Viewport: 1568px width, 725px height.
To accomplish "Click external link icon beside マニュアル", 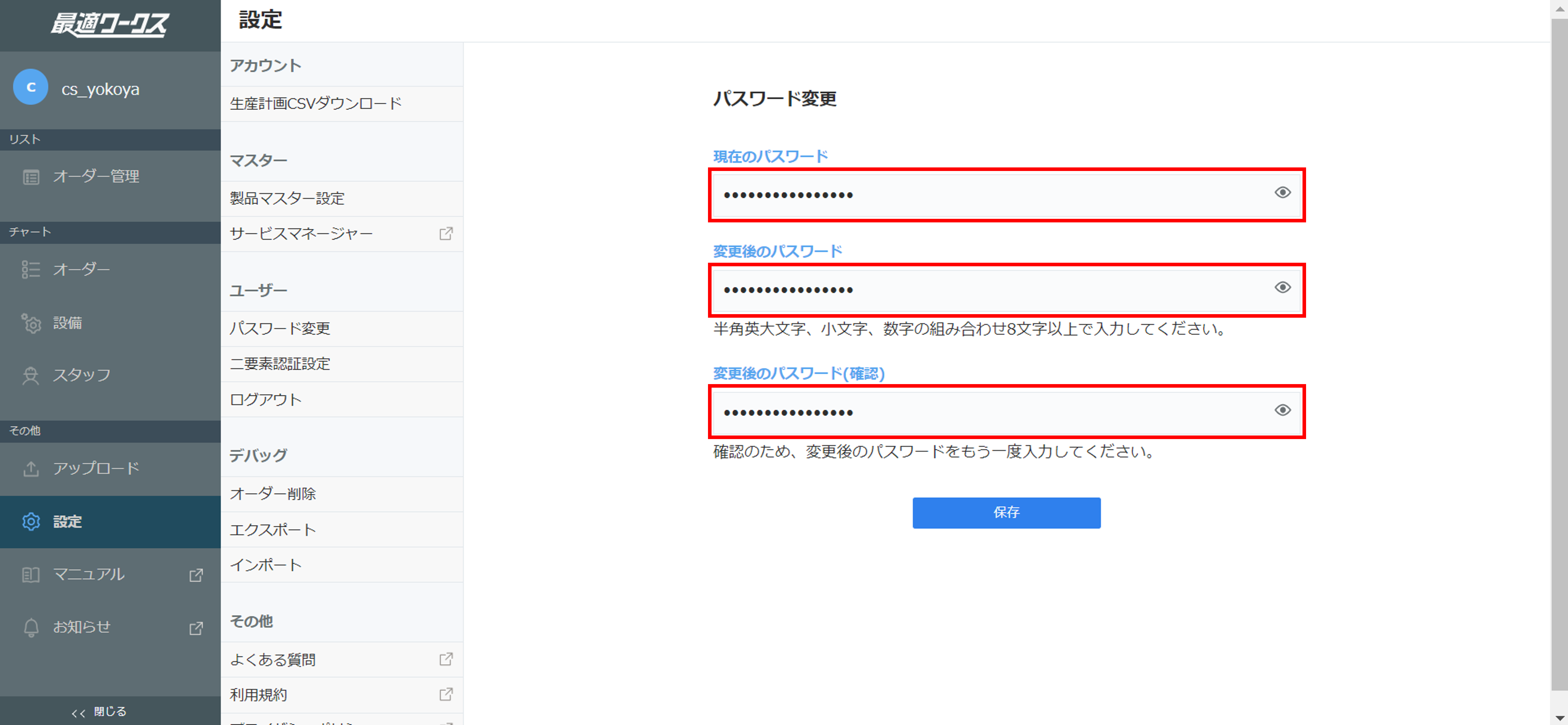I will pos(196,575).
